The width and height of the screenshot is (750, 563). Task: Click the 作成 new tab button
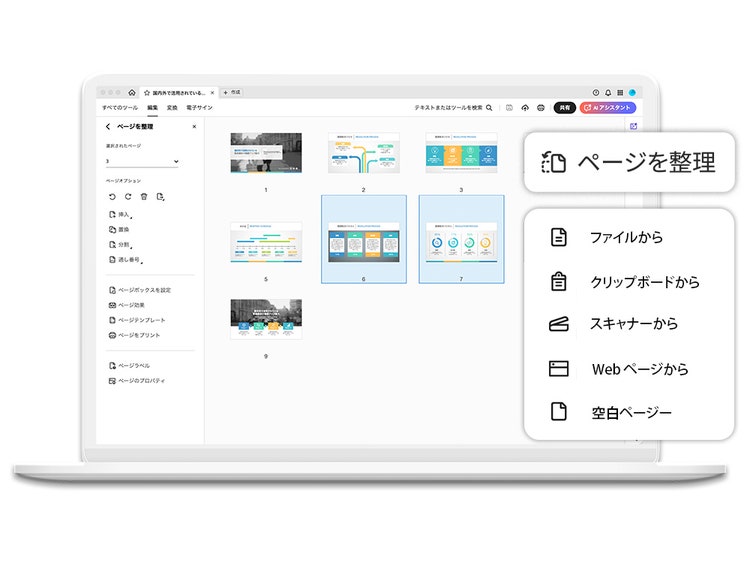coord(232,92)
